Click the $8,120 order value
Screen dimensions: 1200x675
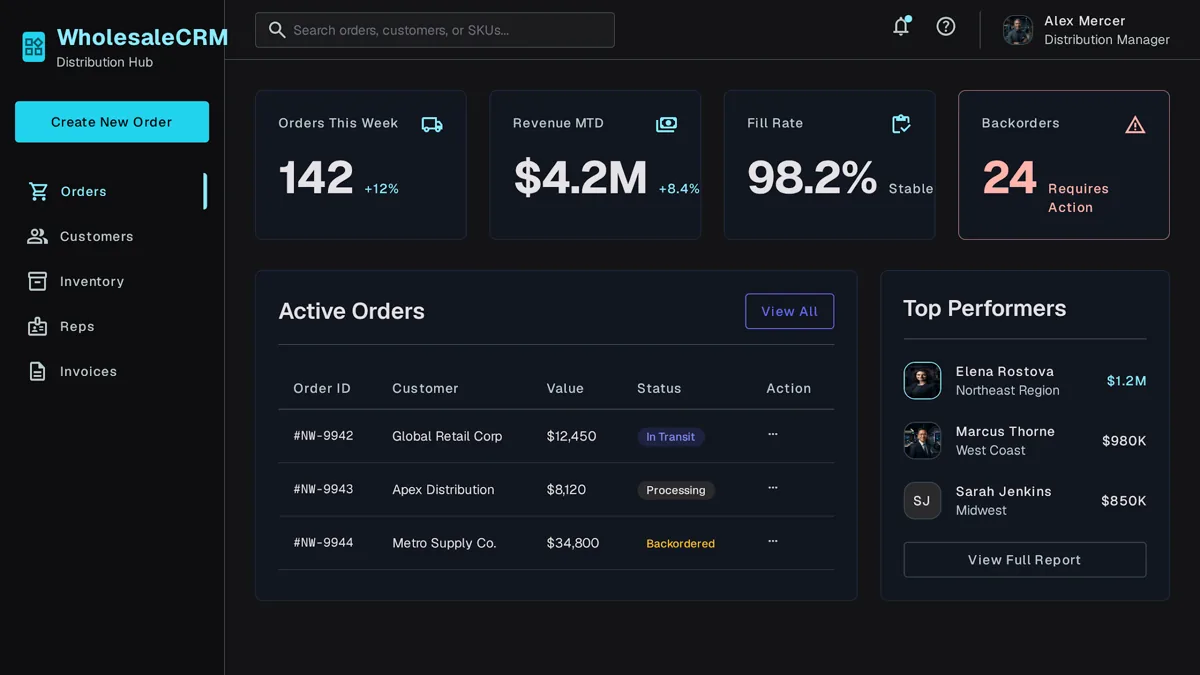point(567,490)
